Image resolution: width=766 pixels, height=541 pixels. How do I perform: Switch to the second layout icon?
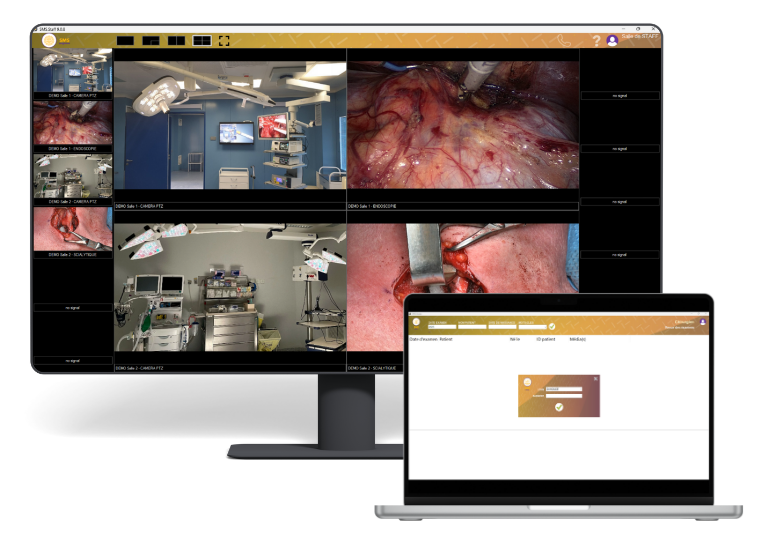tap(151, 41)
